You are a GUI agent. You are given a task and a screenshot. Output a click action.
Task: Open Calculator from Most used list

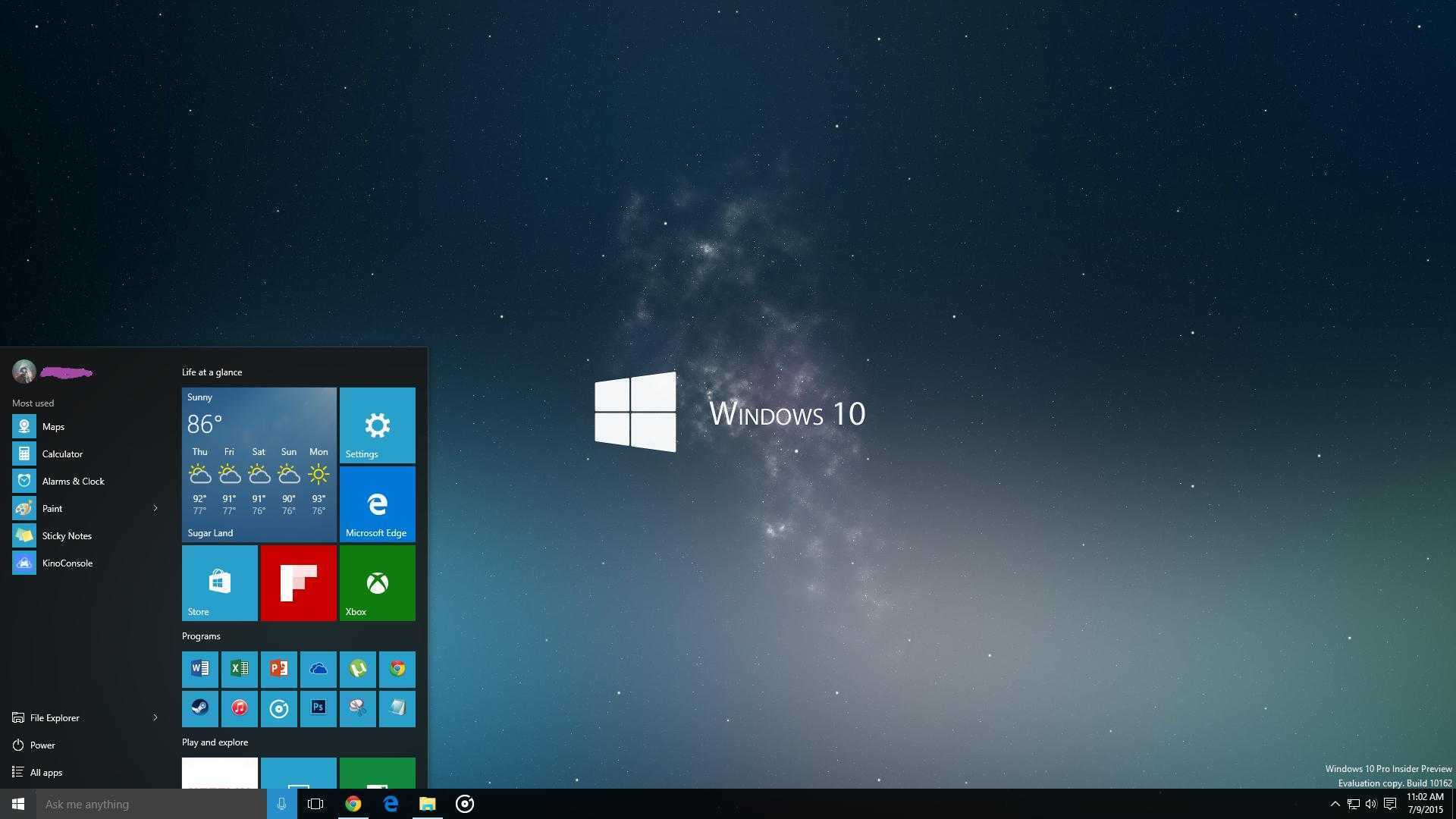point(86,454)
